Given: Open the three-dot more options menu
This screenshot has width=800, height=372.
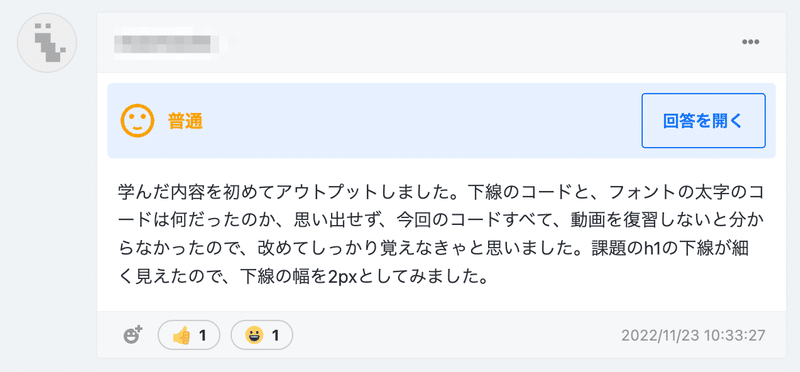Looking at the screenshot, I should pyautogui.click(x=751, y=42).
